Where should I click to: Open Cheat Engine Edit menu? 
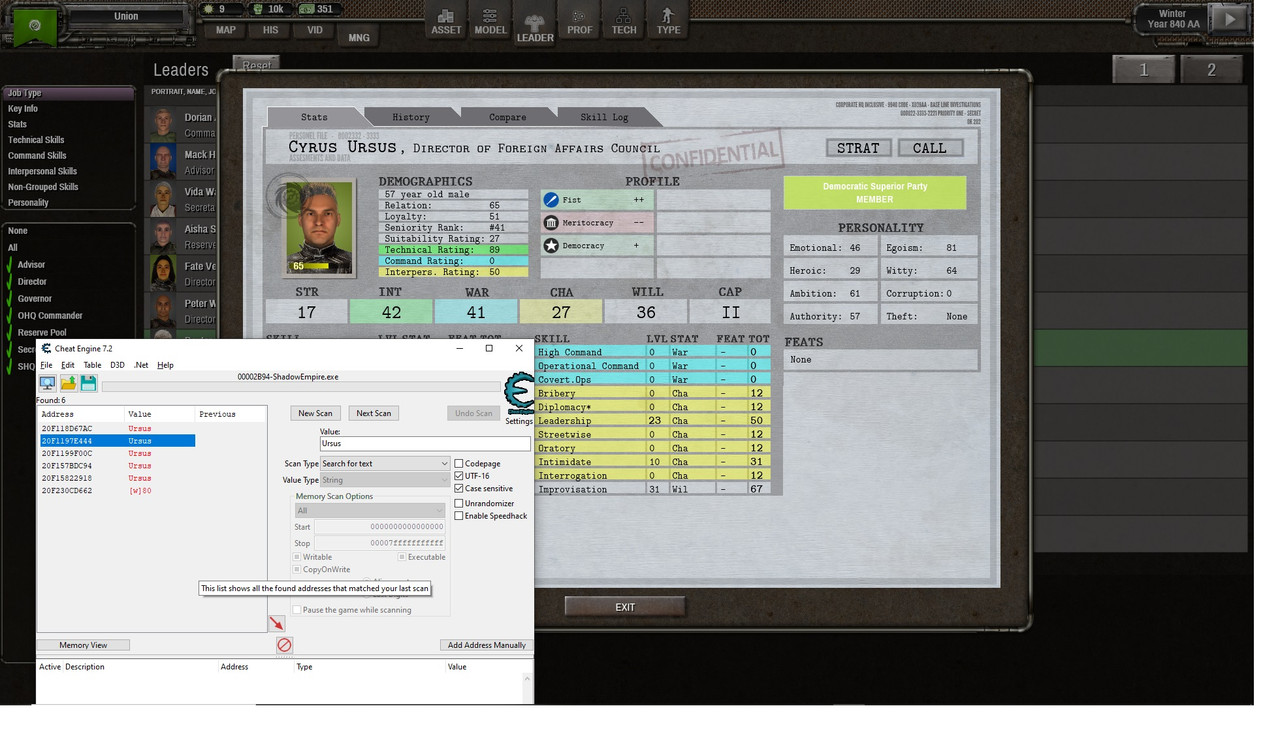coord(68,365)
